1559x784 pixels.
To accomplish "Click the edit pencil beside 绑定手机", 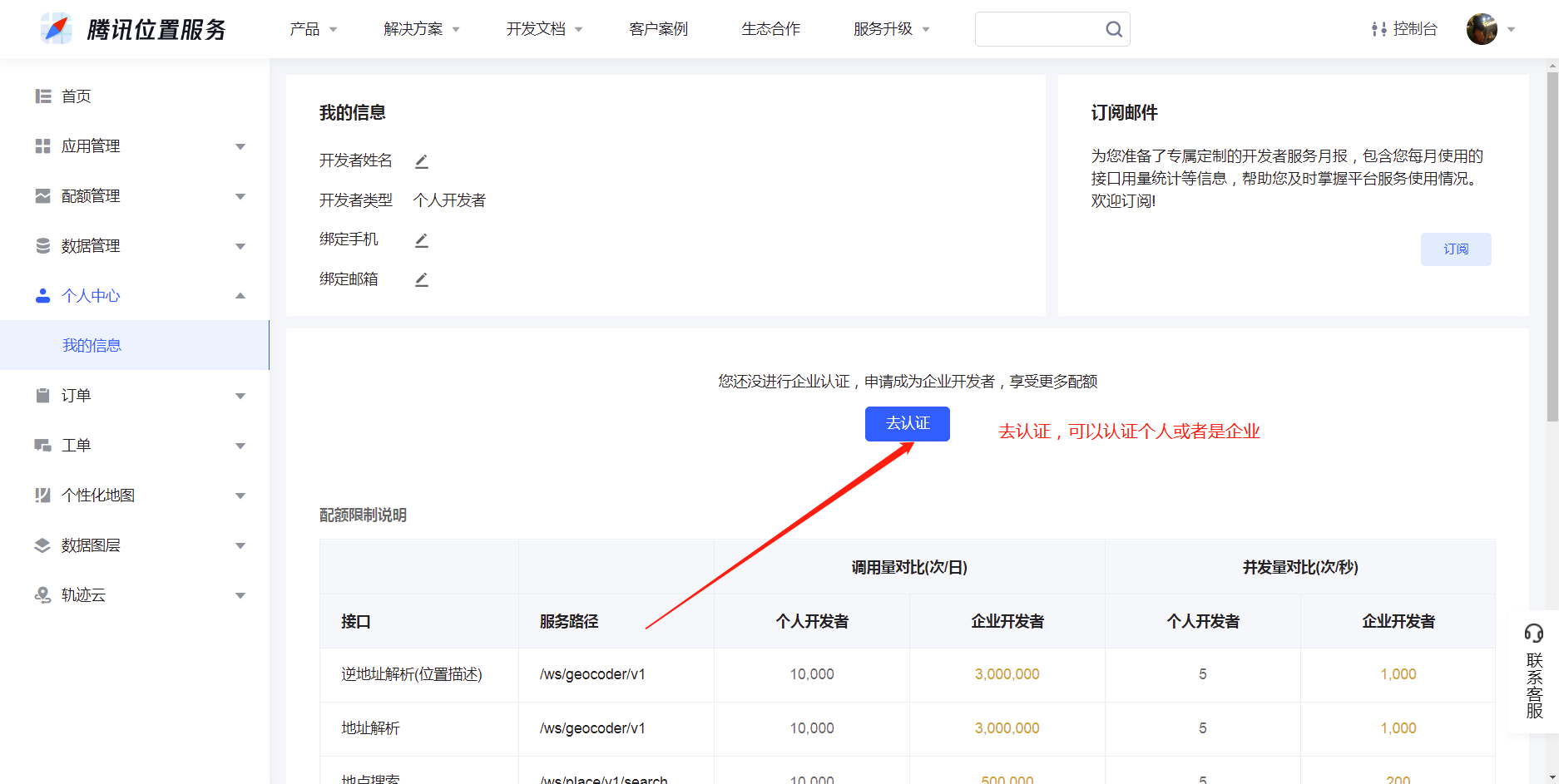I will pos(422,240).
